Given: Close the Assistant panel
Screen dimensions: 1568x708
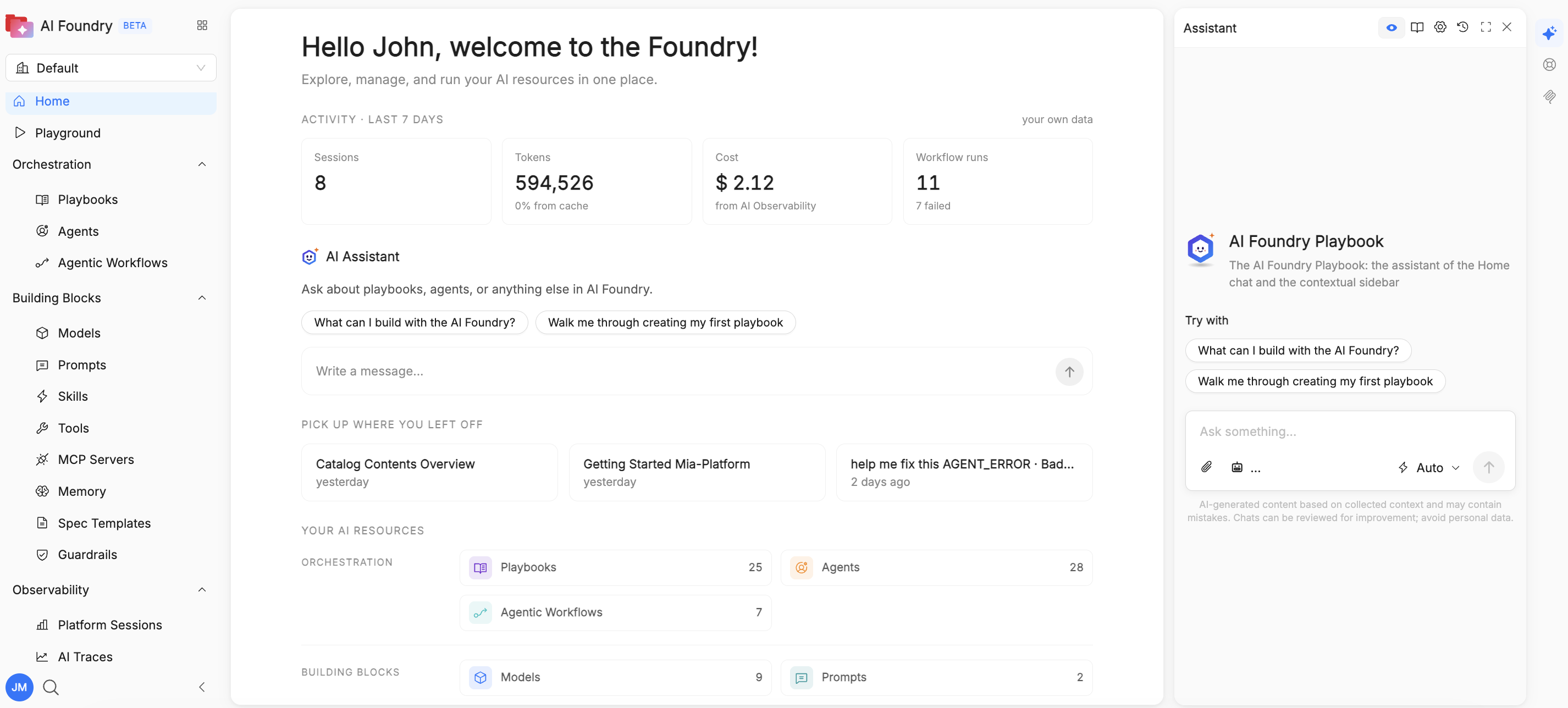Looking at the screenshot, I should point(1506,27).
